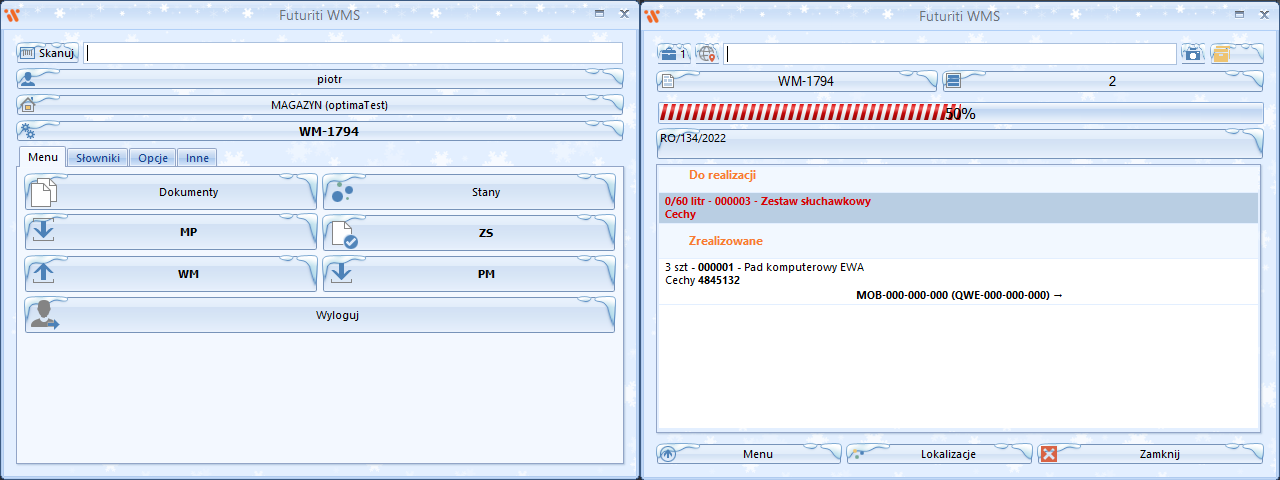Select the Zestaw słuchawkowy item row

(957, 207)
